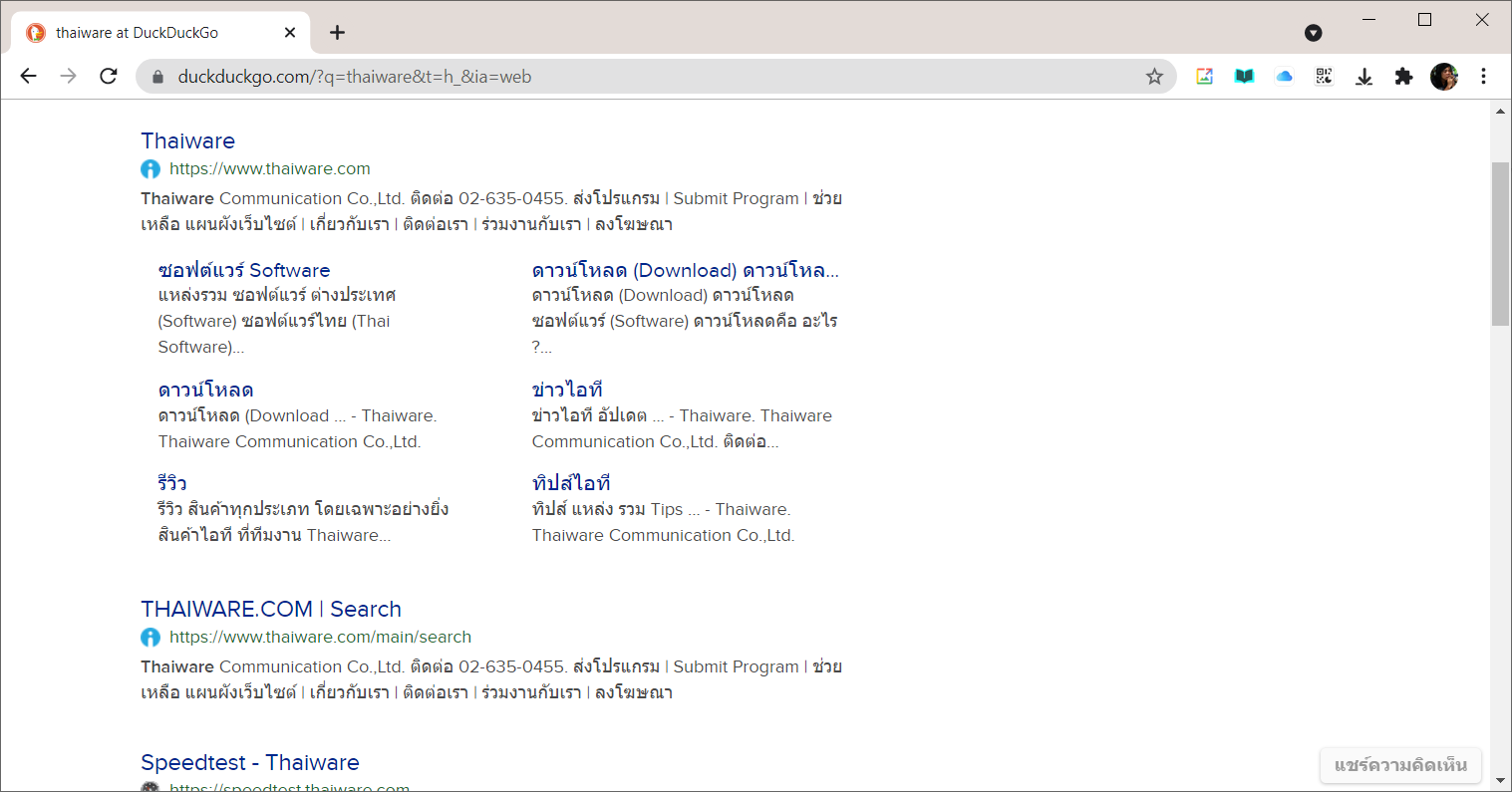This screenshot has width=1512, height=792.
Task: Visit the thaiware.com/main/search URL link
Action: tap(320, 638)
